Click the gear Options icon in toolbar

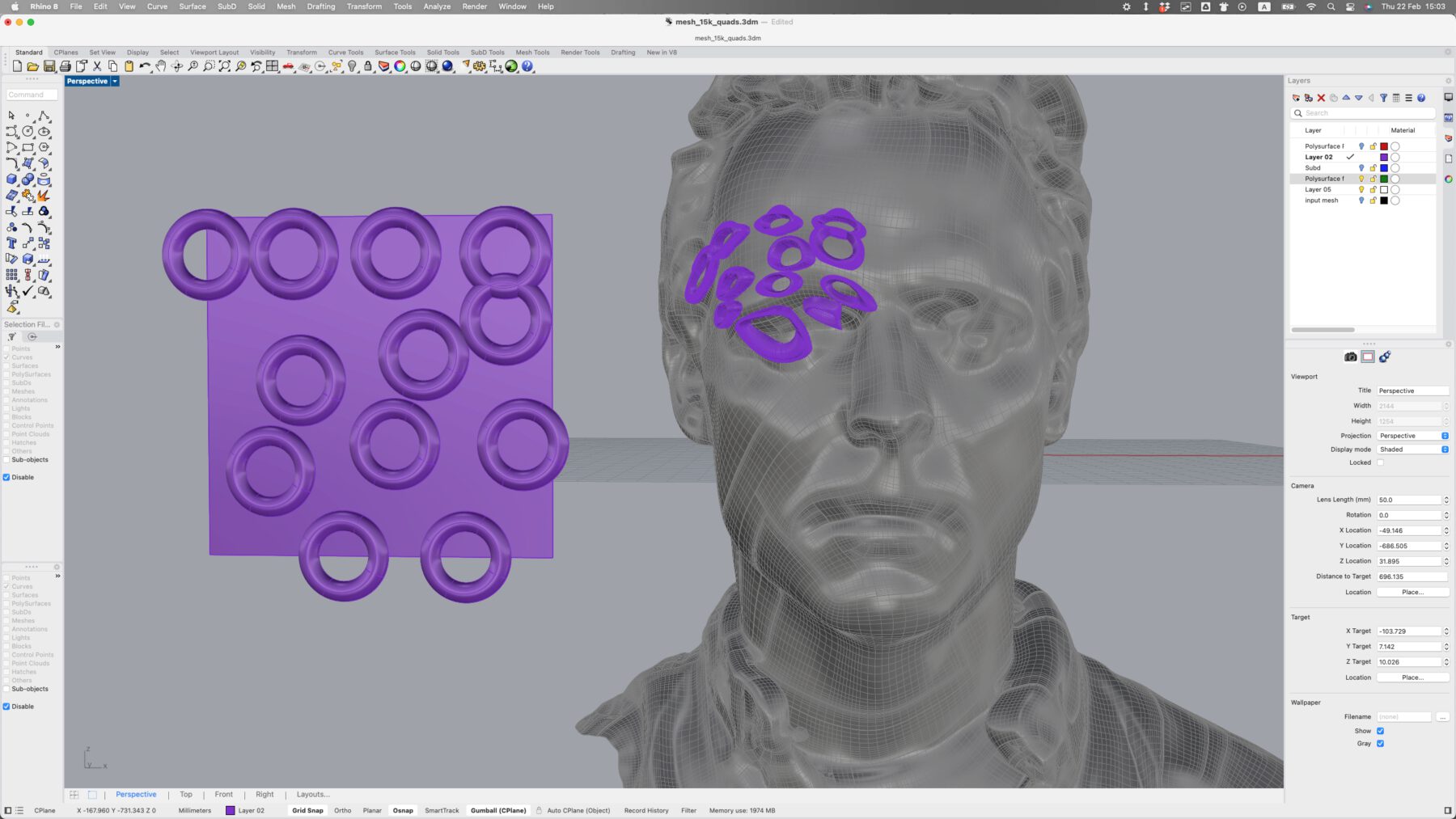coord(480,66)
